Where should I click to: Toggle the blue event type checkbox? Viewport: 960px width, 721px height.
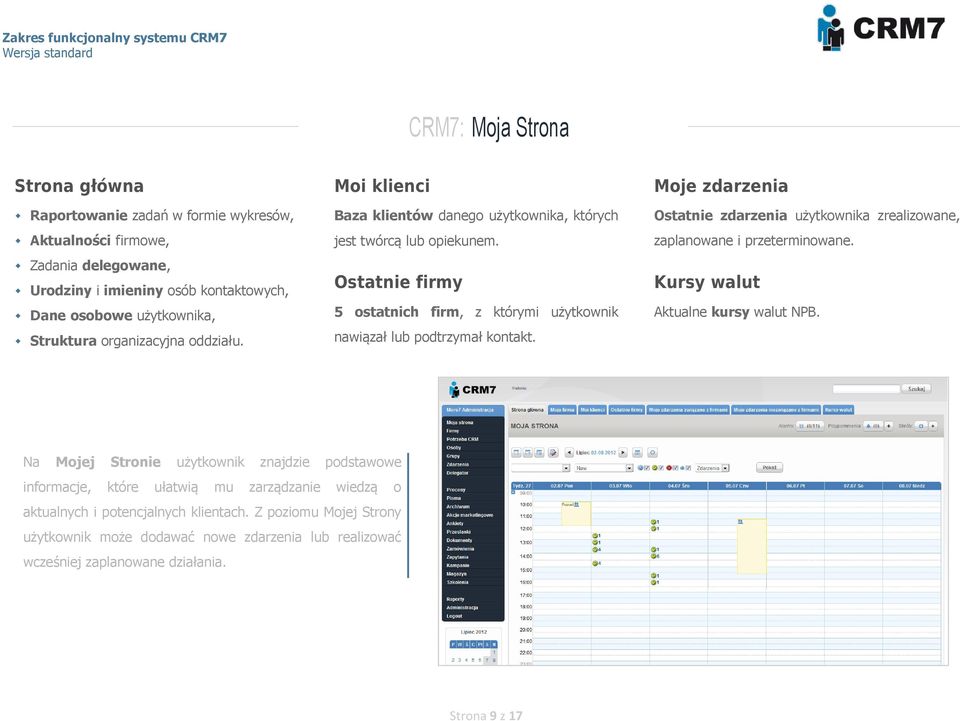point(647,468)
